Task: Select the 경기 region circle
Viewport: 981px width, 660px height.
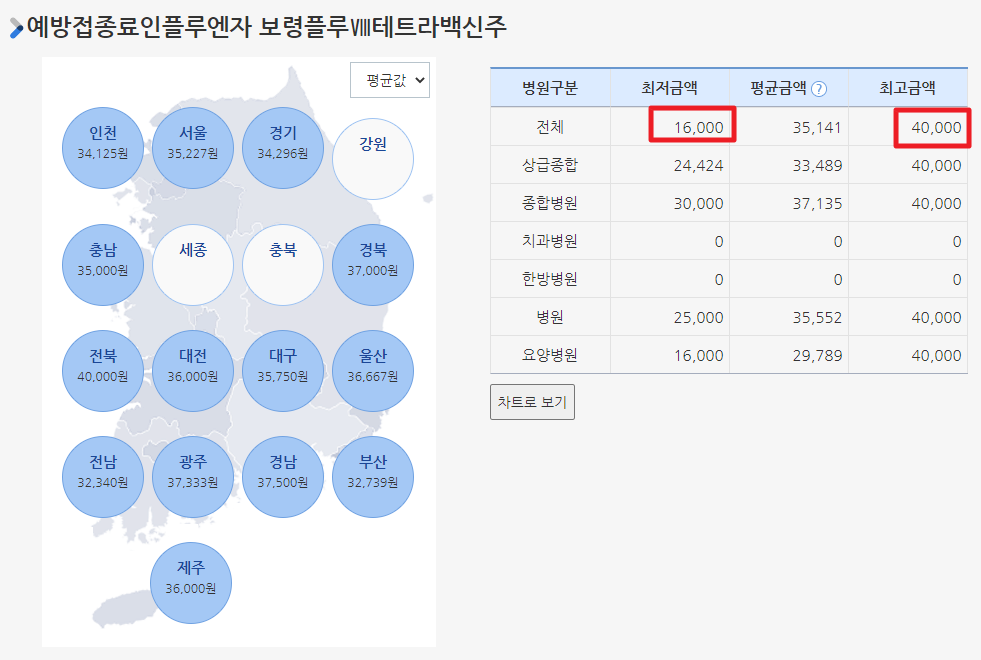Action: (283, 148)
